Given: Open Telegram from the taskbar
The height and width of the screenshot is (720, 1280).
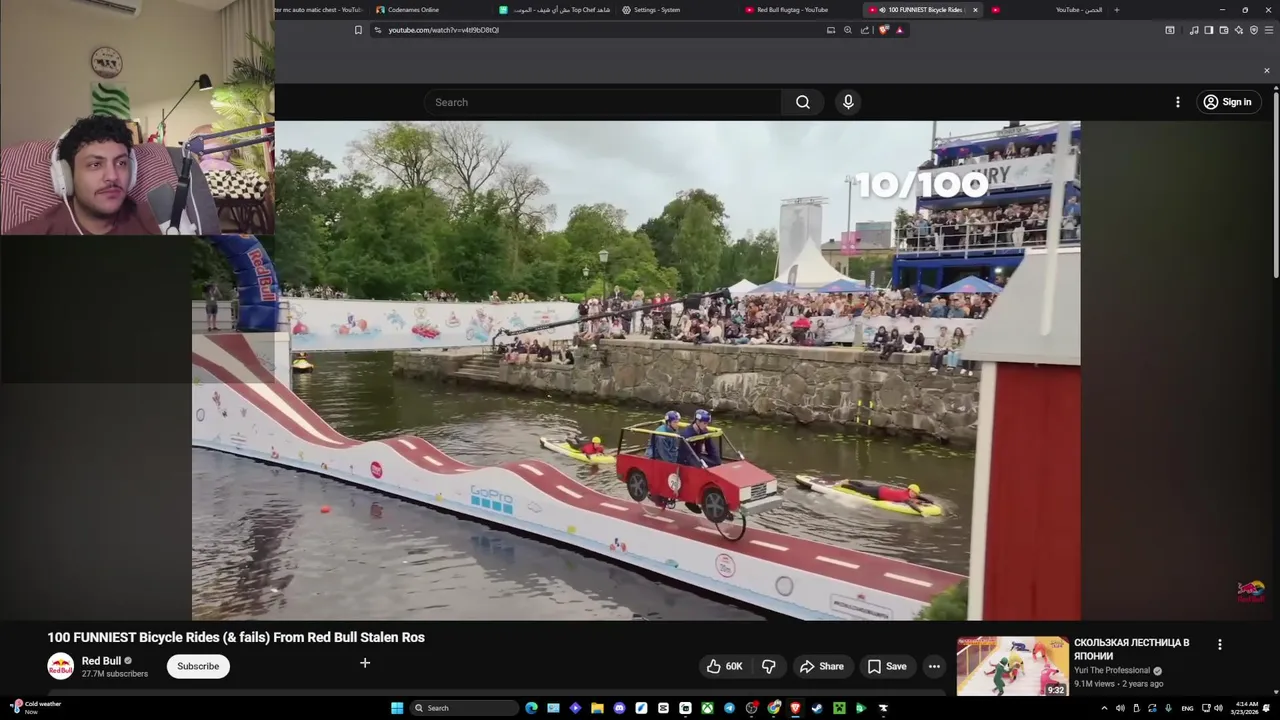Looking at the screenshot, I should click(x=729, y=708).
